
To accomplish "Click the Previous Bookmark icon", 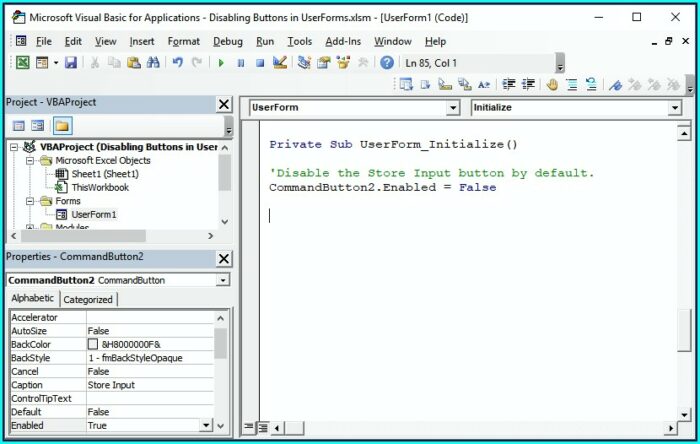I will (x=654, y=84).
